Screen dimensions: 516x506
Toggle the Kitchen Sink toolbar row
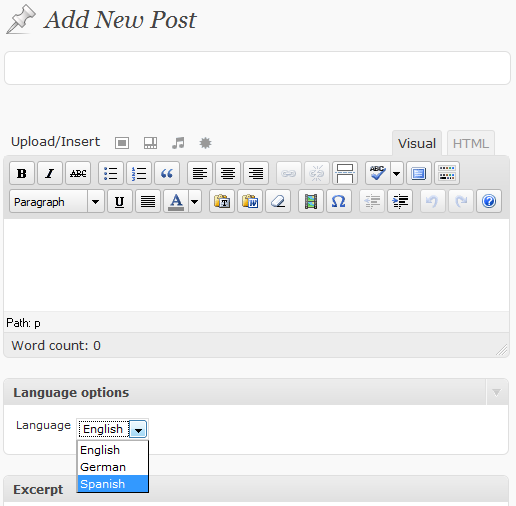[447, 173]
